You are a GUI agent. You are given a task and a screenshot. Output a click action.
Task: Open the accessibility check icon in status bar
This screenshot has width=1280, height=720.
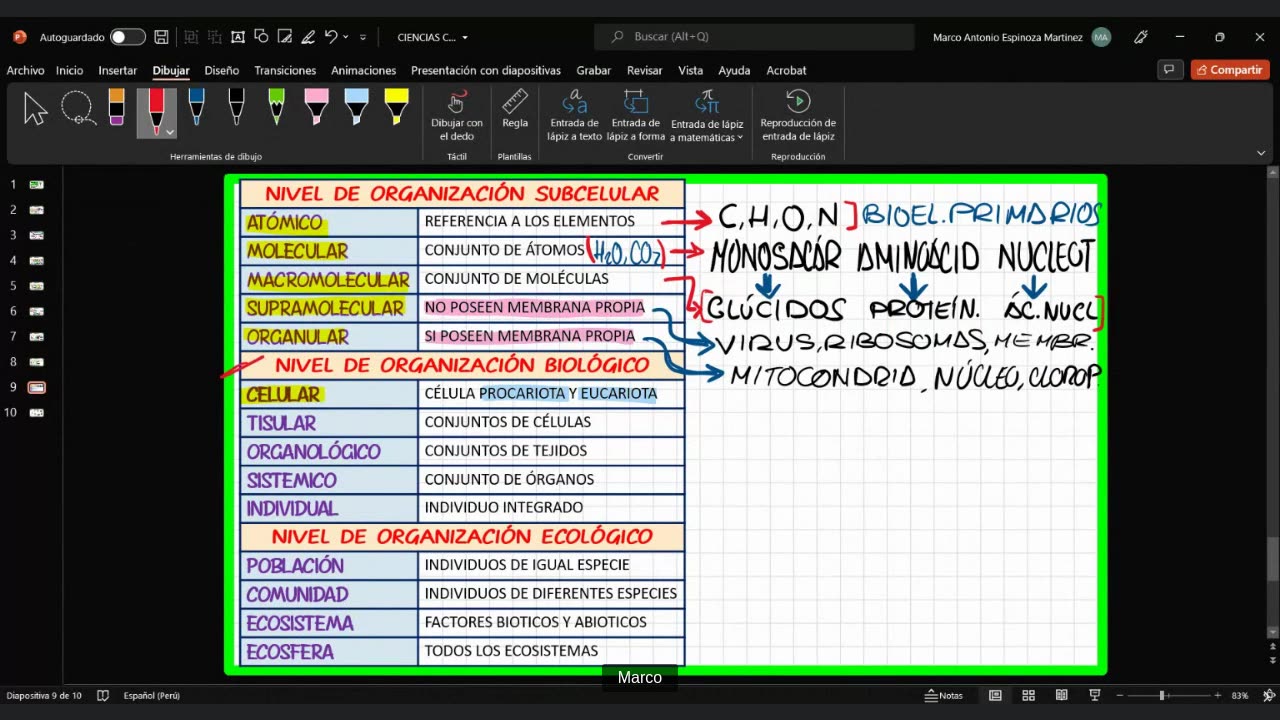click(x=103, y=695)
